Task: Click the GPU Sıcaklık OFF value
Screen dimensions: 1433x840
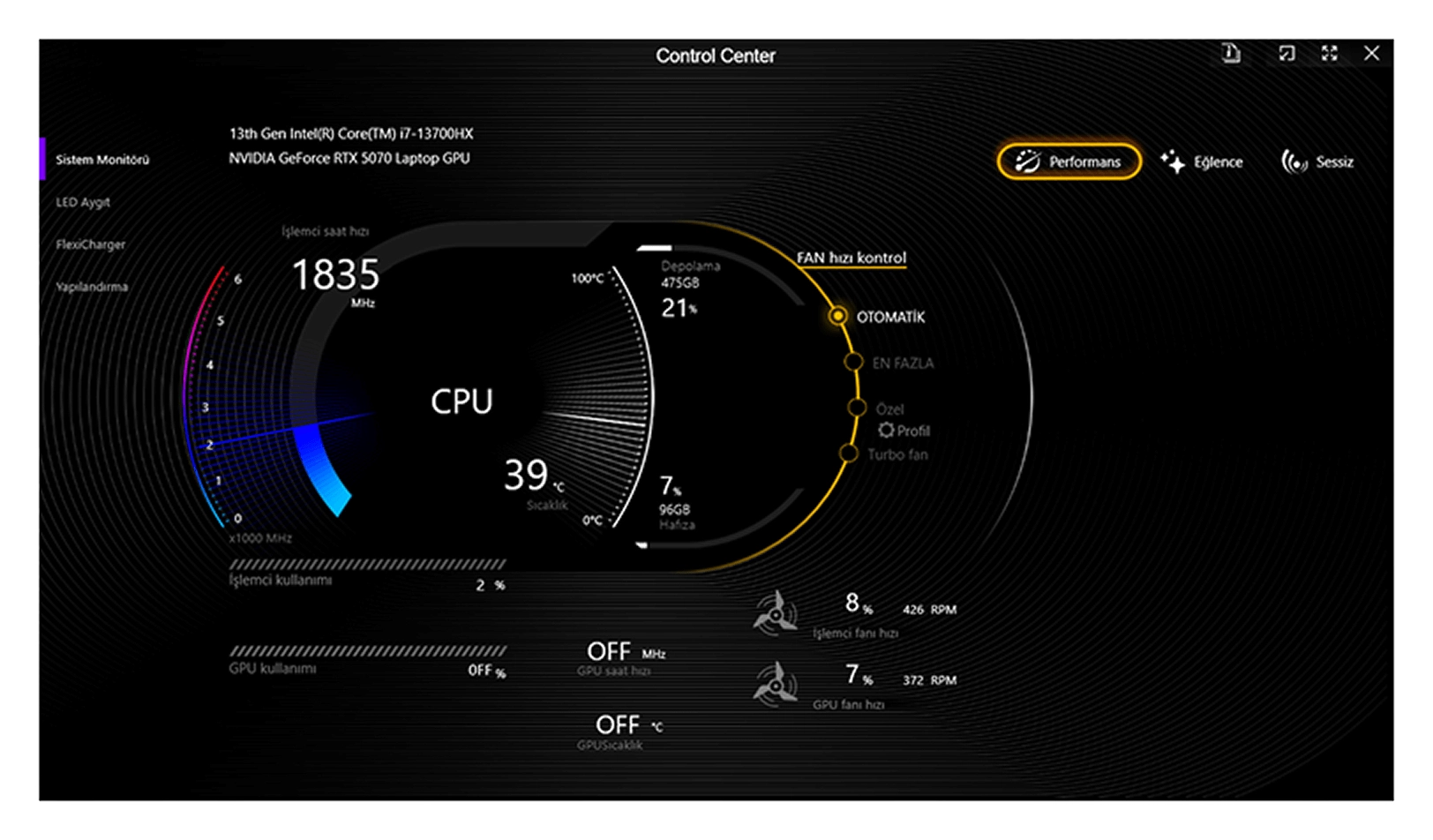Action: 618,725
